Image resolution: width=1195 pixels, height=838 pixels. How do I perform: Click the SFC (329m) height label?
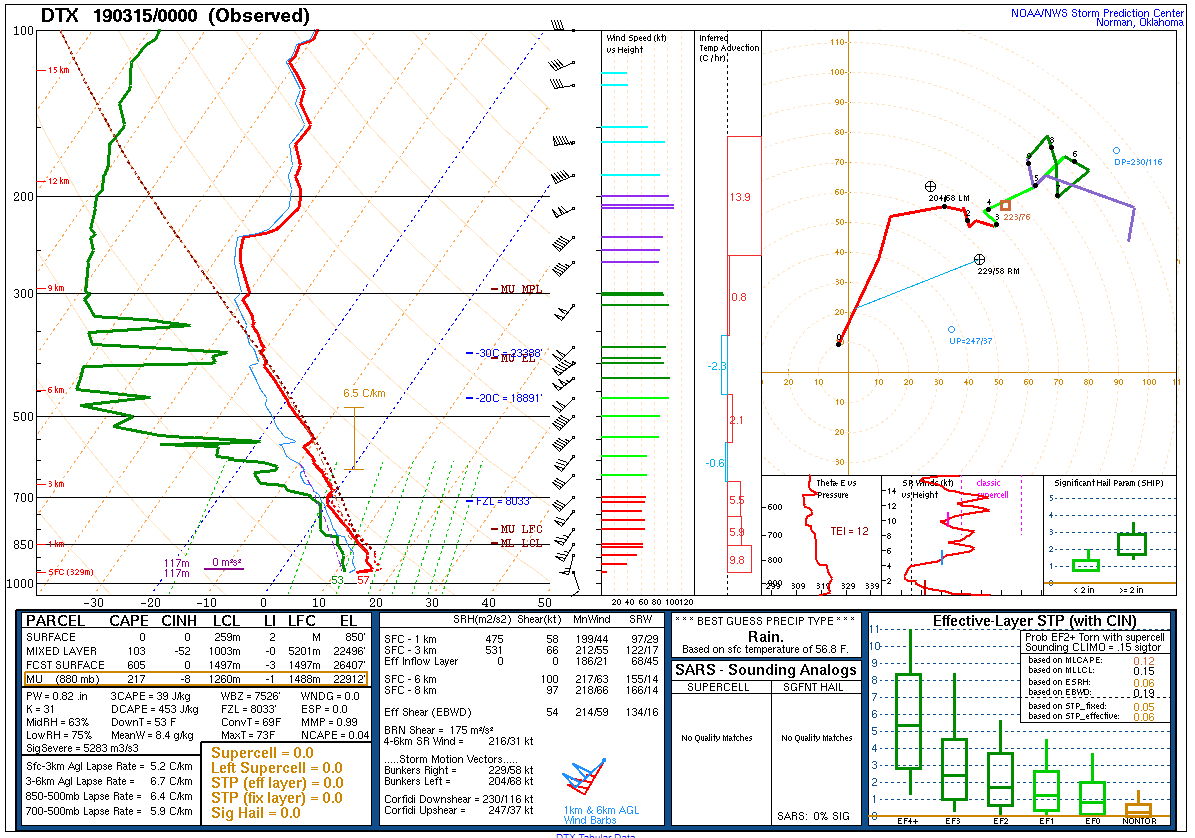[x=71, y=572]
